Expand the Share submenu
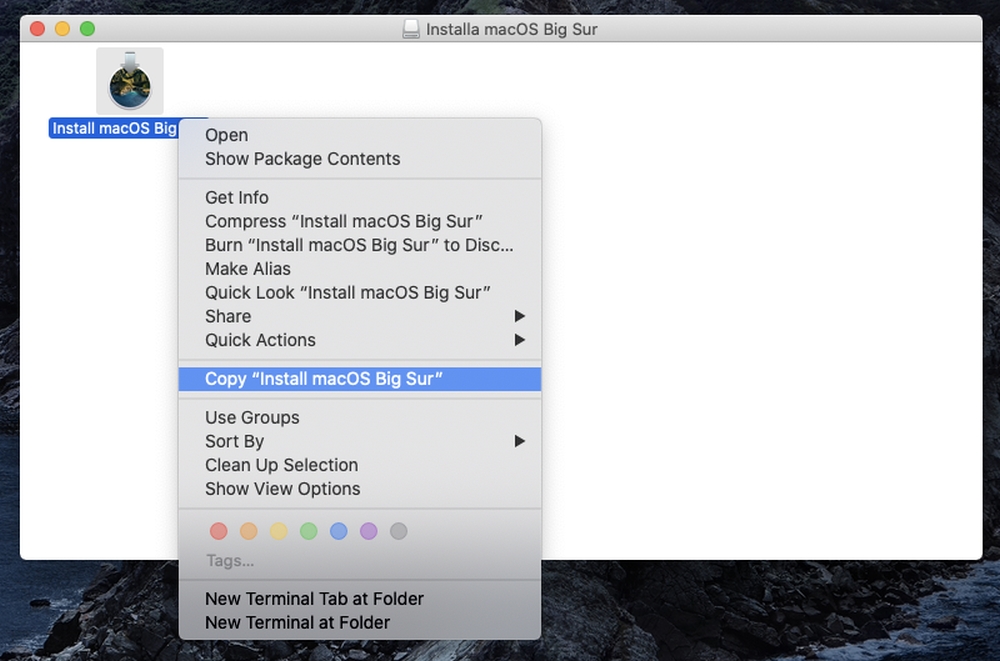The width and height of the screenshot is (1000, 661). point(360,316)
